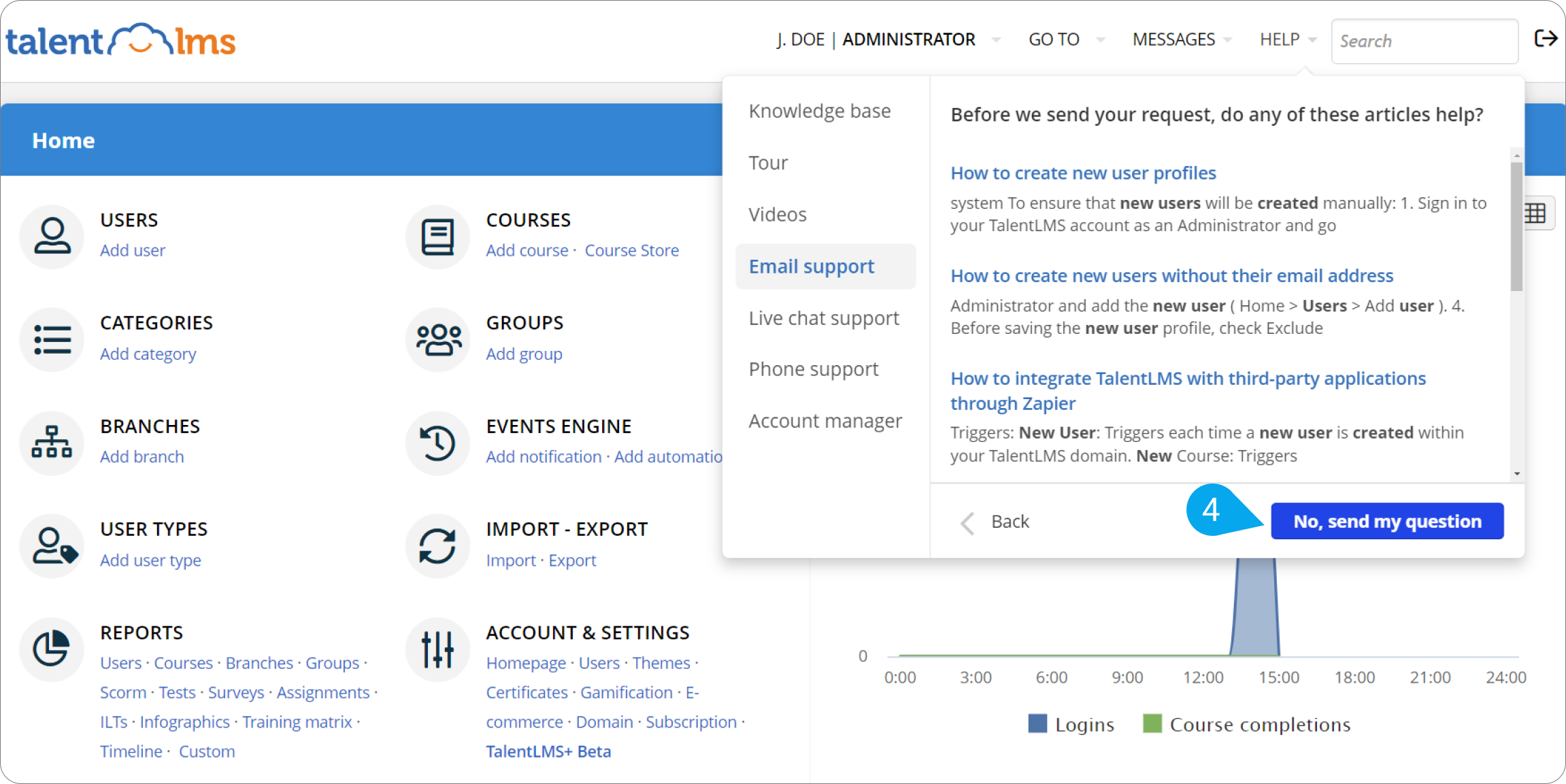Click the scrollbar down arrow in articles list
The width and height of the screenshot is (1566, 784).
[x=1517, y=474]
